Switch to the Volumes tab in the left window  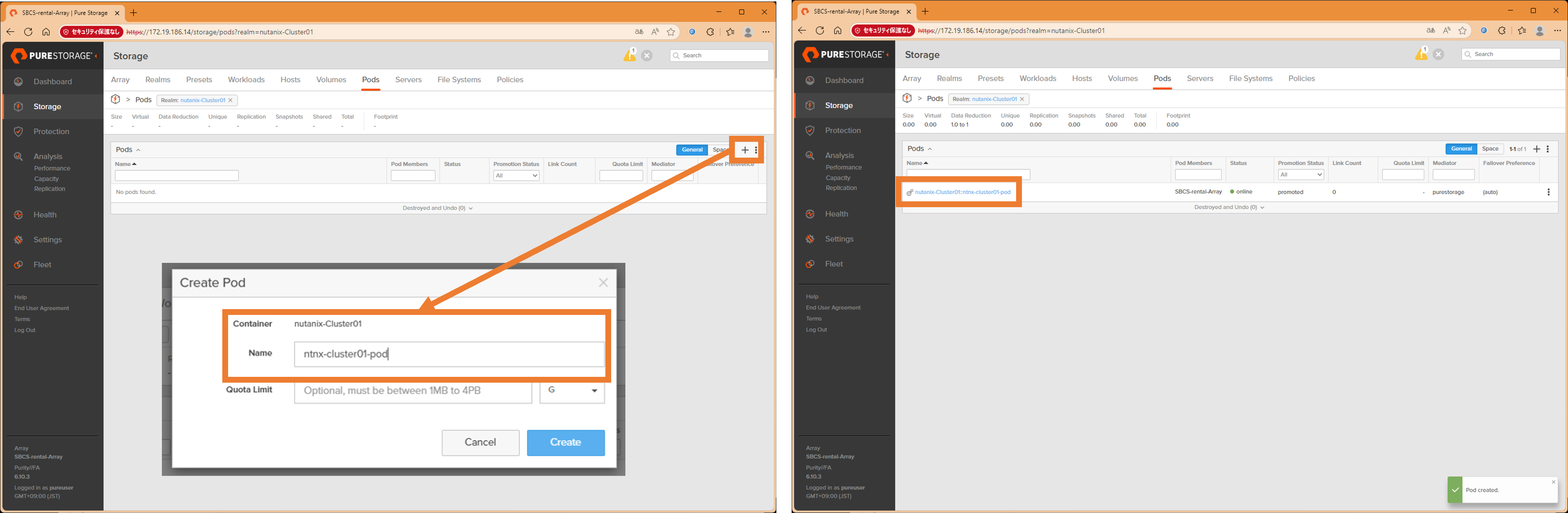331,80
